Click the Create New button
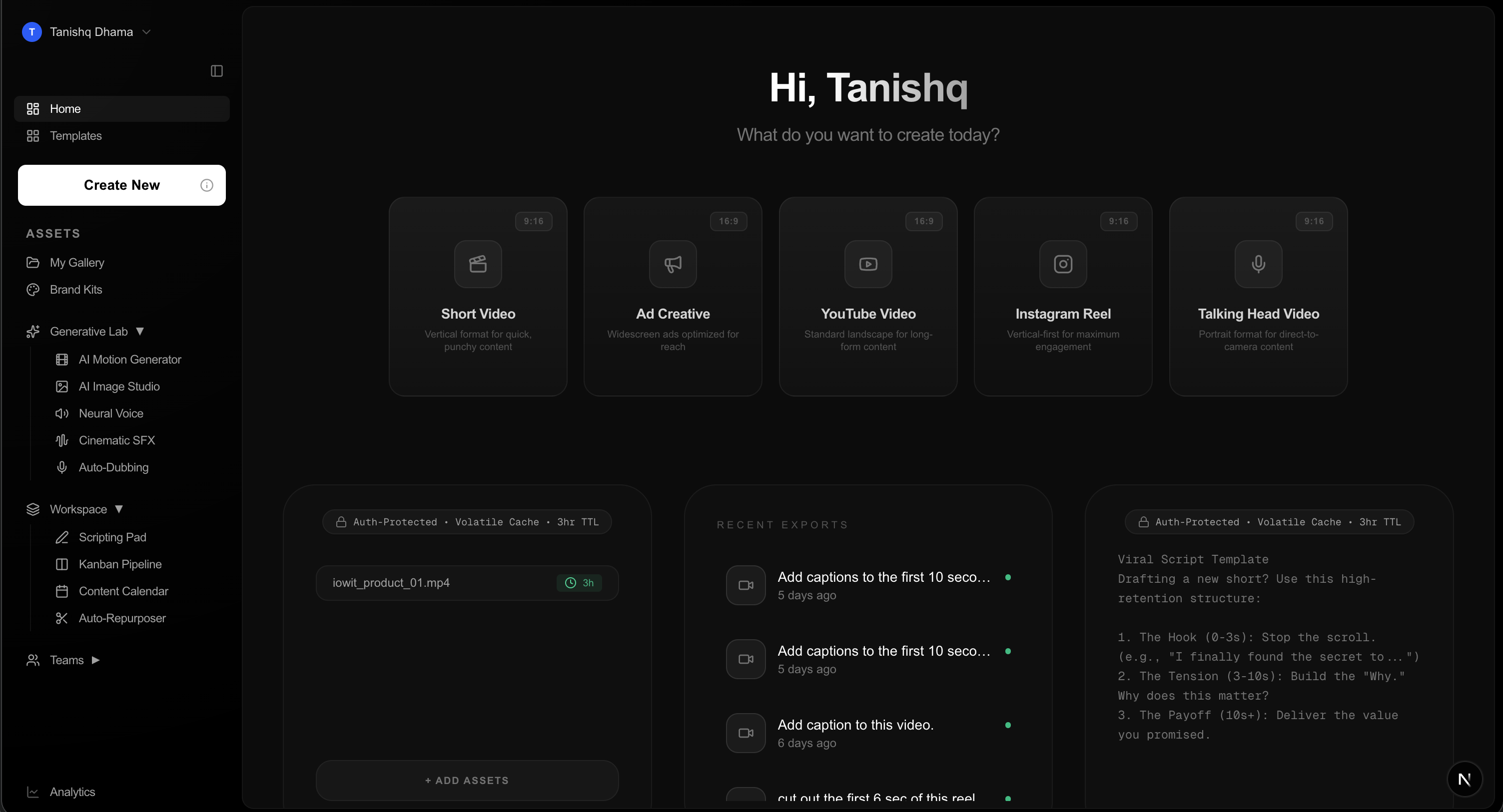 (x=122, y=185)
